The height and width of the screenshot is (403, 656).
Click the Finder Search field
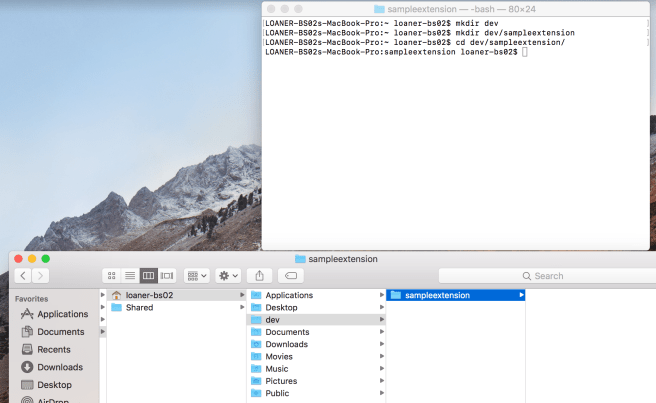coord(545,275)
